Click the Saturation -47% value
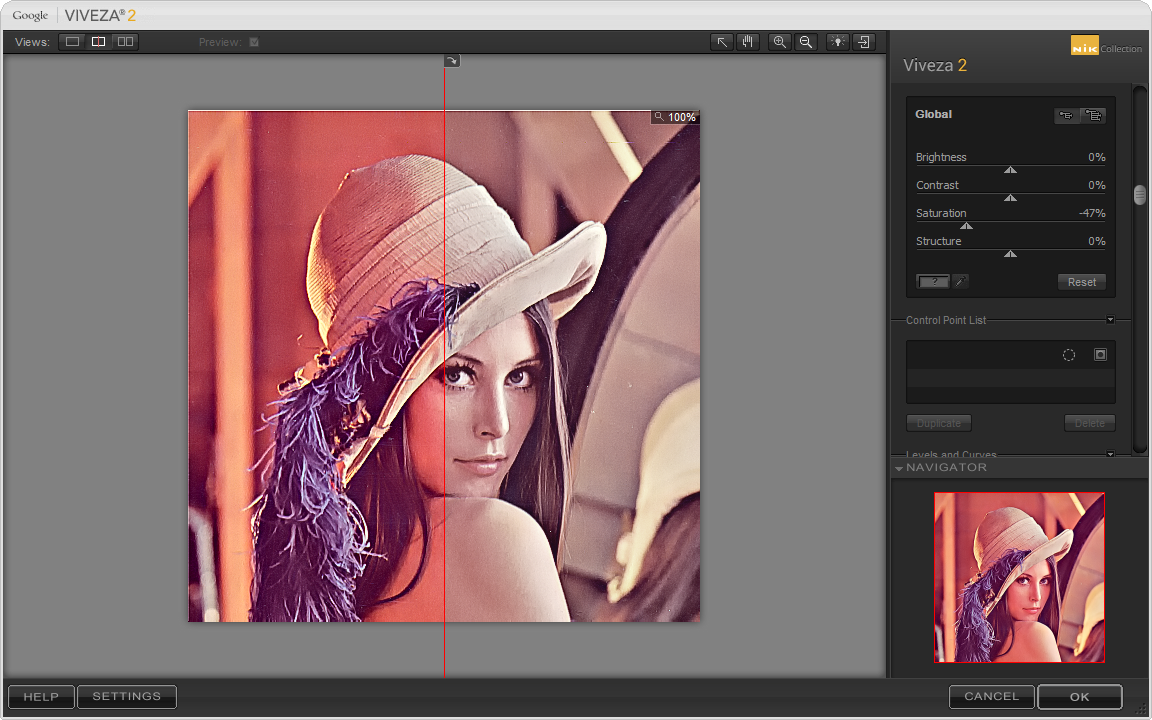1152x720 pixels. tap(1092, 213)
